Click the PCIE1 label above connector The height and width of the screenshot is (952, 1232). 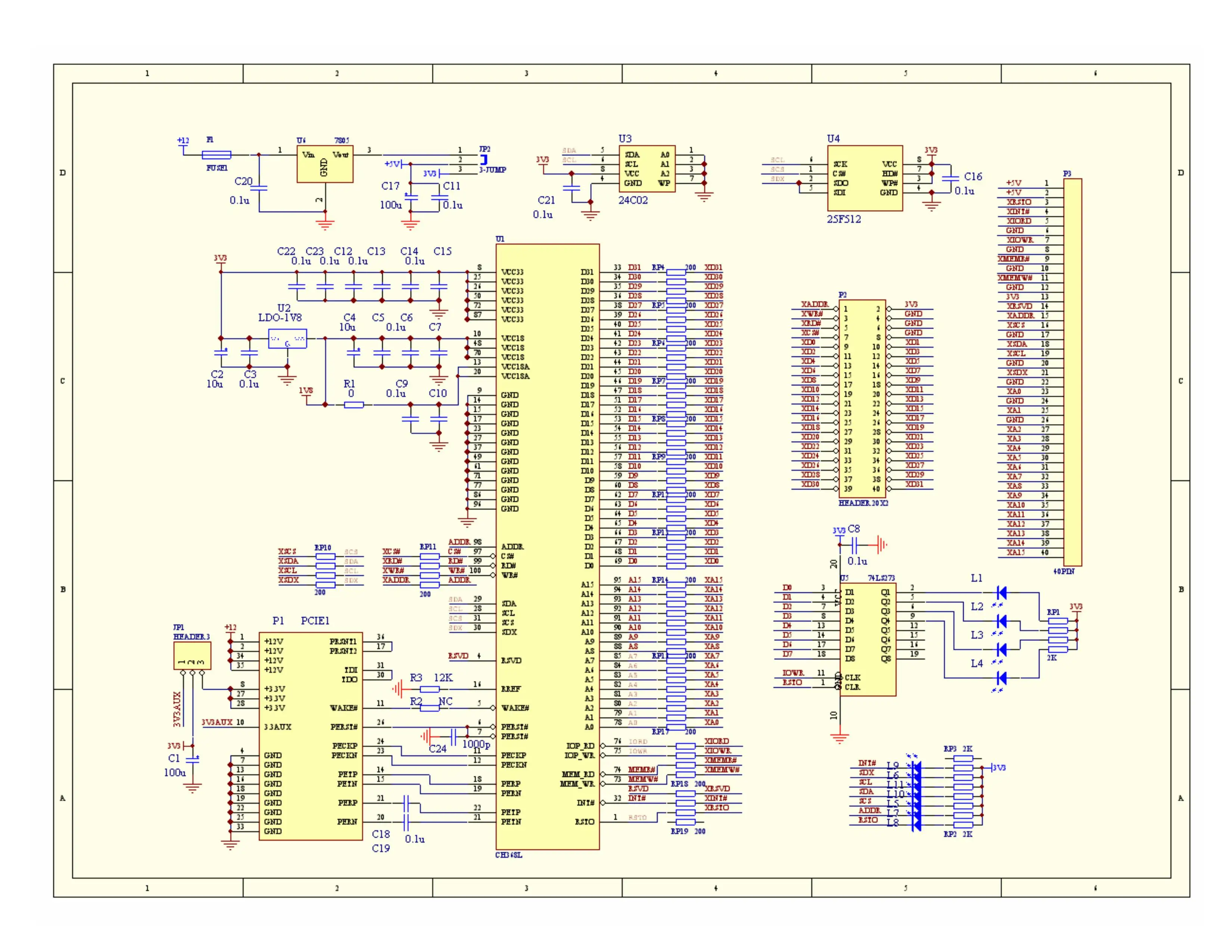(315, 621)
